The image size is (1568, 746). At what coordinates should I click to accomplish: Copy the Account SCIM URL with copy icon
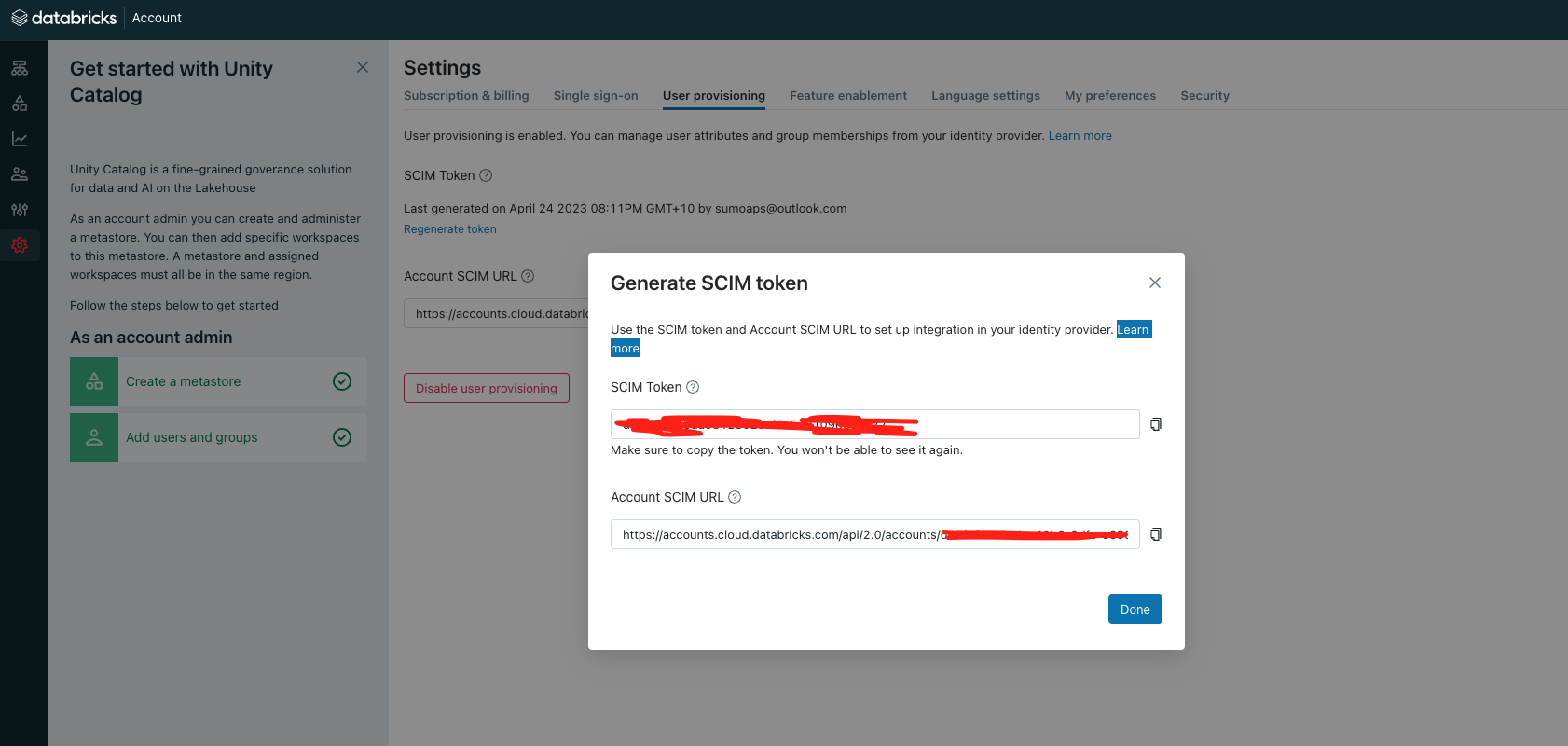click(x=1156, y=534)
